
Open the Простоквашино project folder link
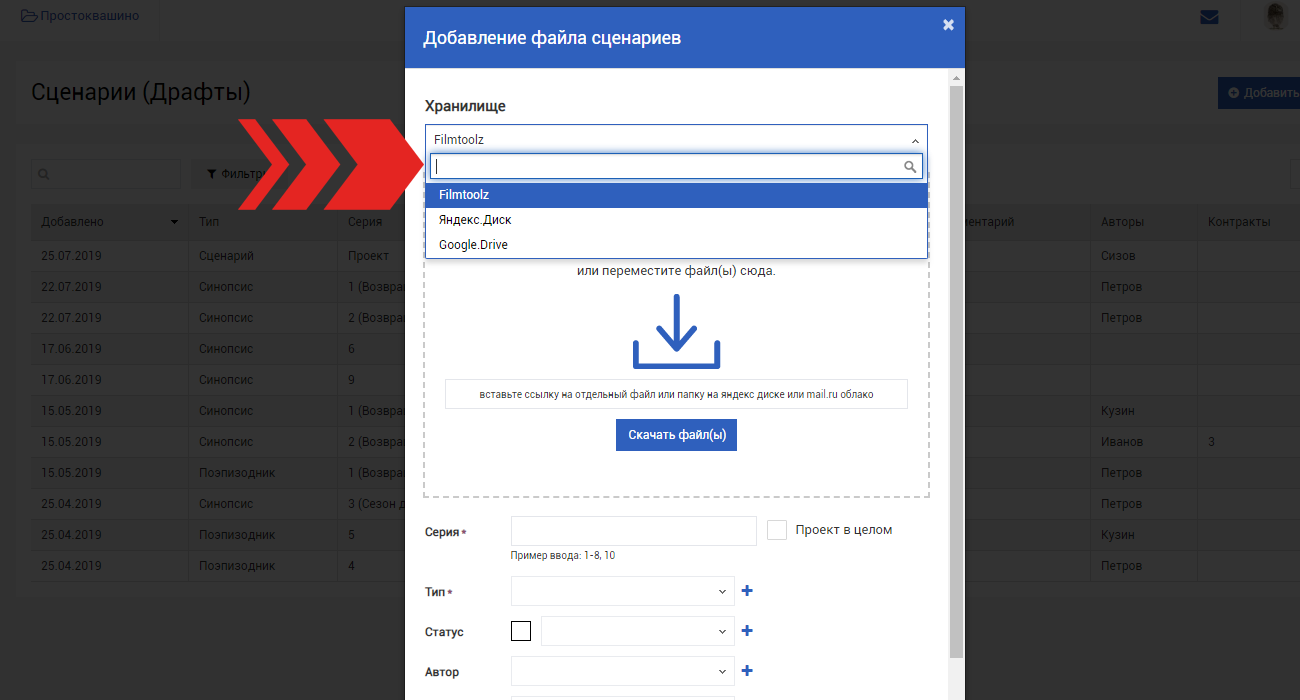(80, 16)
